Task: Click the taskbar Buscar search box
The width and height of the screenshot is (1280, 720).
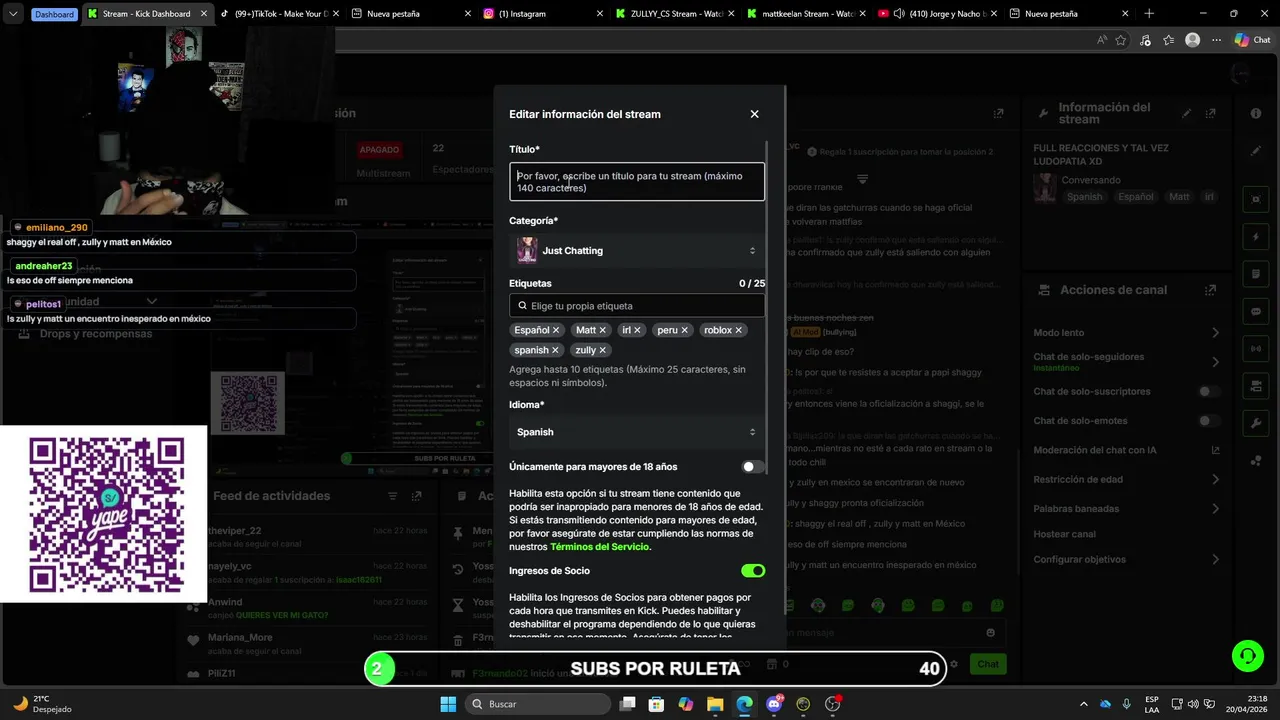Action: (x=539, y=704)
